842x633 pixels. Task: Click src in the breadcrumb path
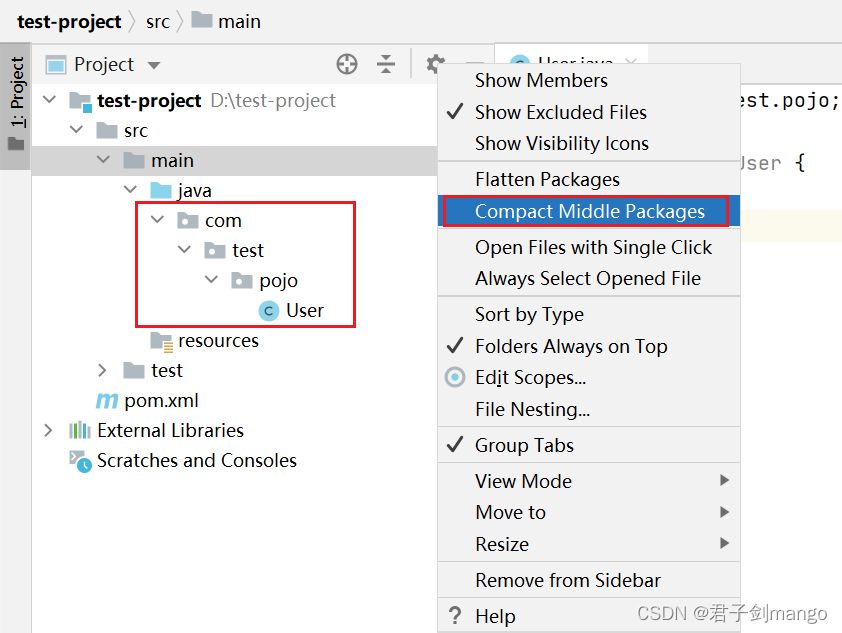[x=157, y=22]
